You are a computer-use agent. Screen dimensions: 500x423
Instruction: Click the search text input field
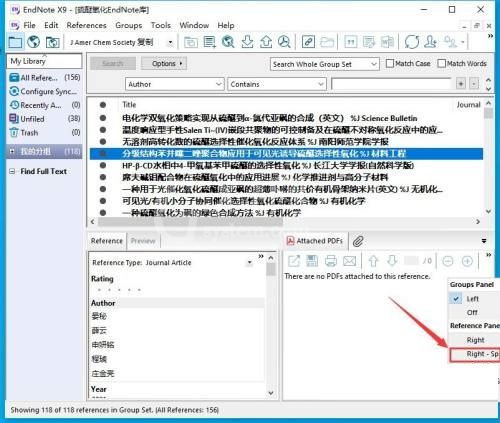391,84
